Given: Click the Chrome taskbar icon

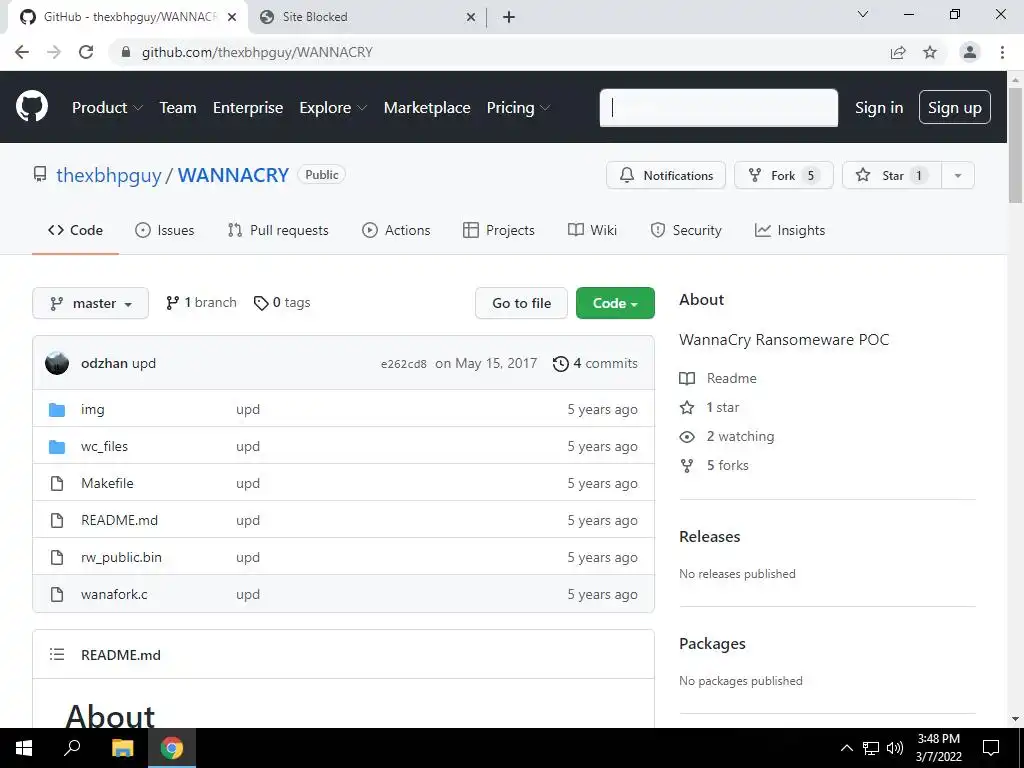Looking at the screenshot, I should tap(172, 748).
